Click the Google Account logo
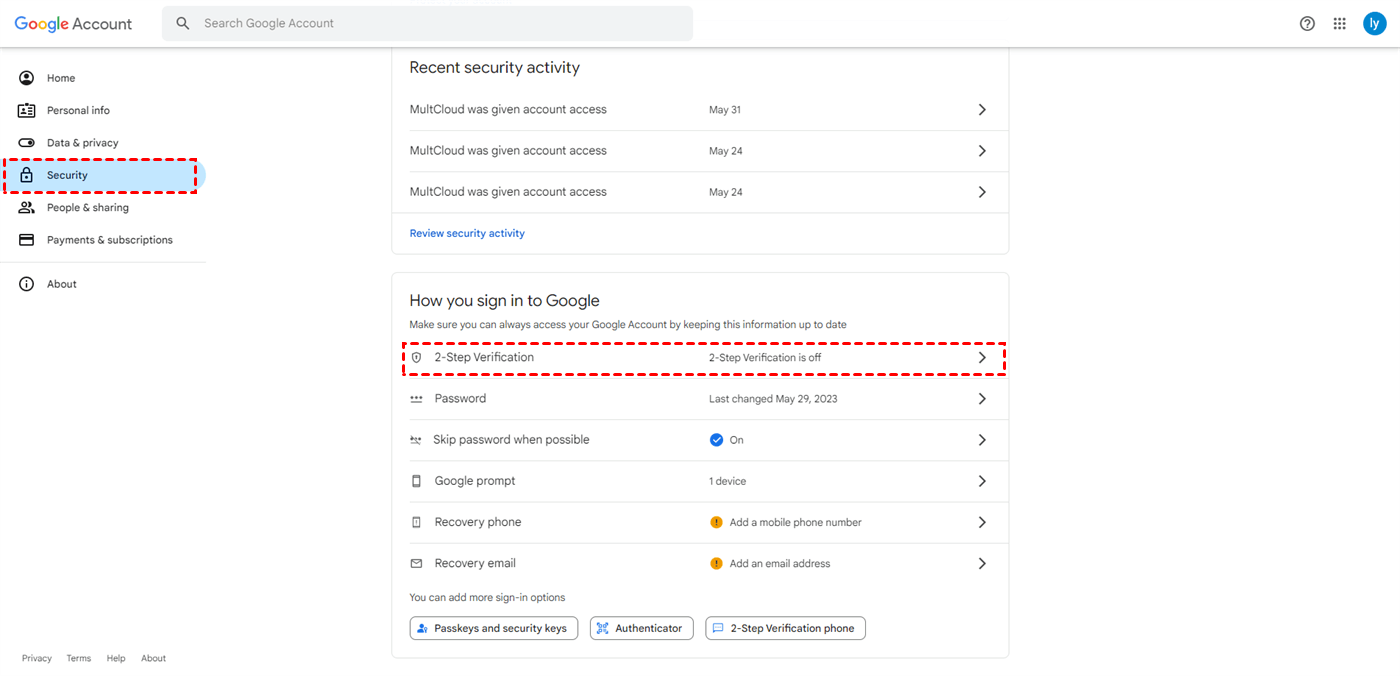Image resolution: width=1400 pixels, height=676 pixels. coord(73,24)
